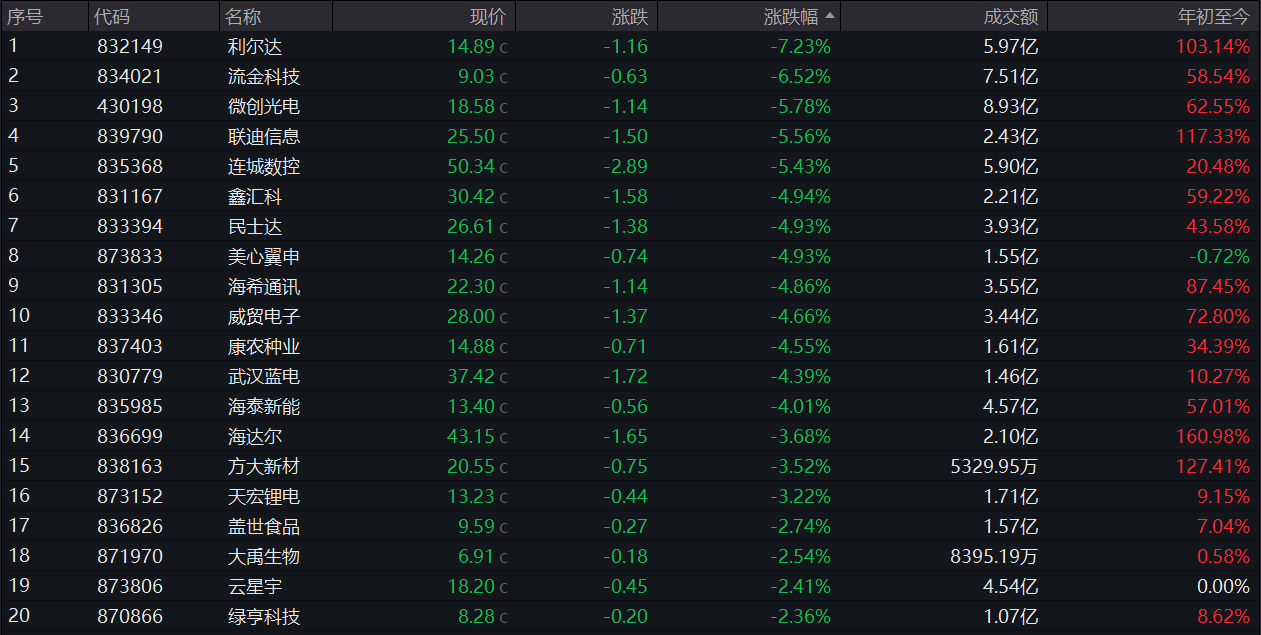This screenshot has width=1261, height=635.
Task: Click turnover 8395.19万
Action: pyautogui.click(x=994, y=556)
